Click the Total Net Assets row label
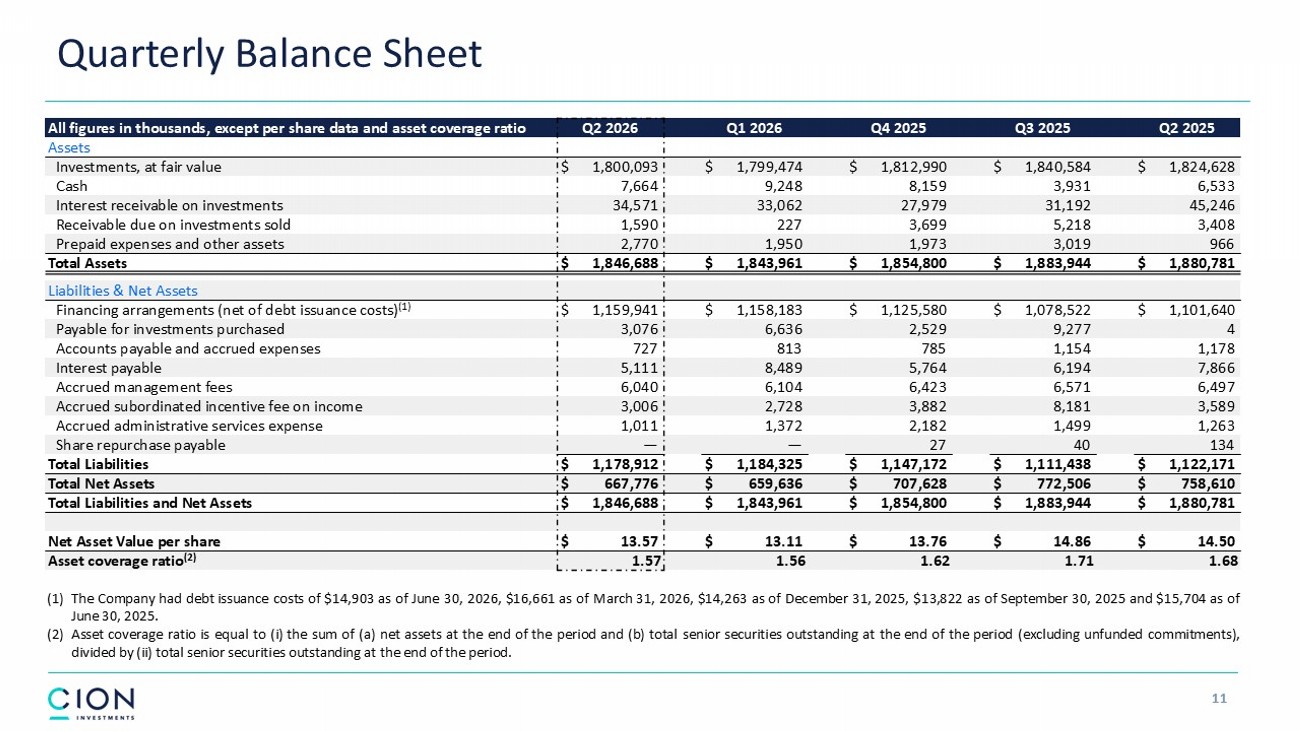This screenshot has height=731, width=1300. tap(101, 484)
